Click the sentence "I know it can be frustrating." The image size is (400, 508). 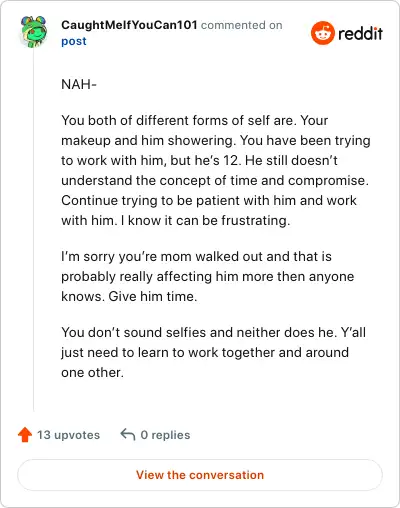[x=205, y=220]
